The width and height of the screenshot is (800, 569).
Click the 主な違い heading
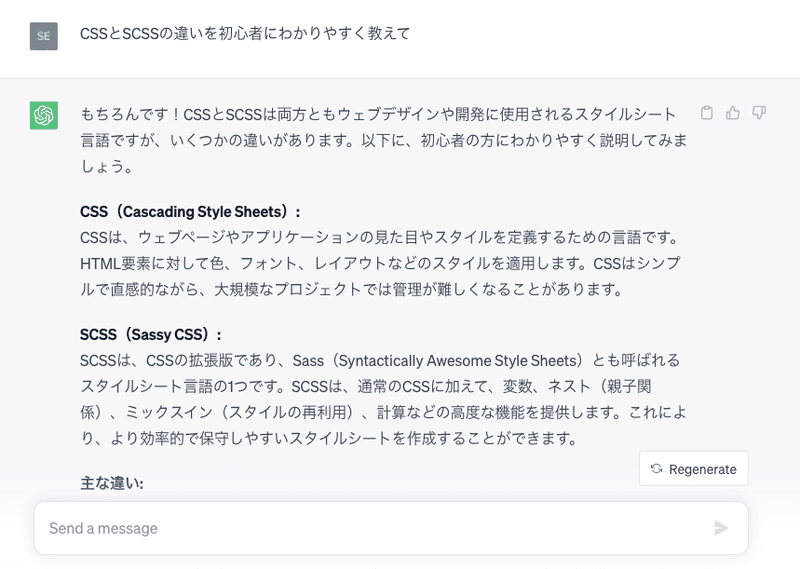[112, 483]
